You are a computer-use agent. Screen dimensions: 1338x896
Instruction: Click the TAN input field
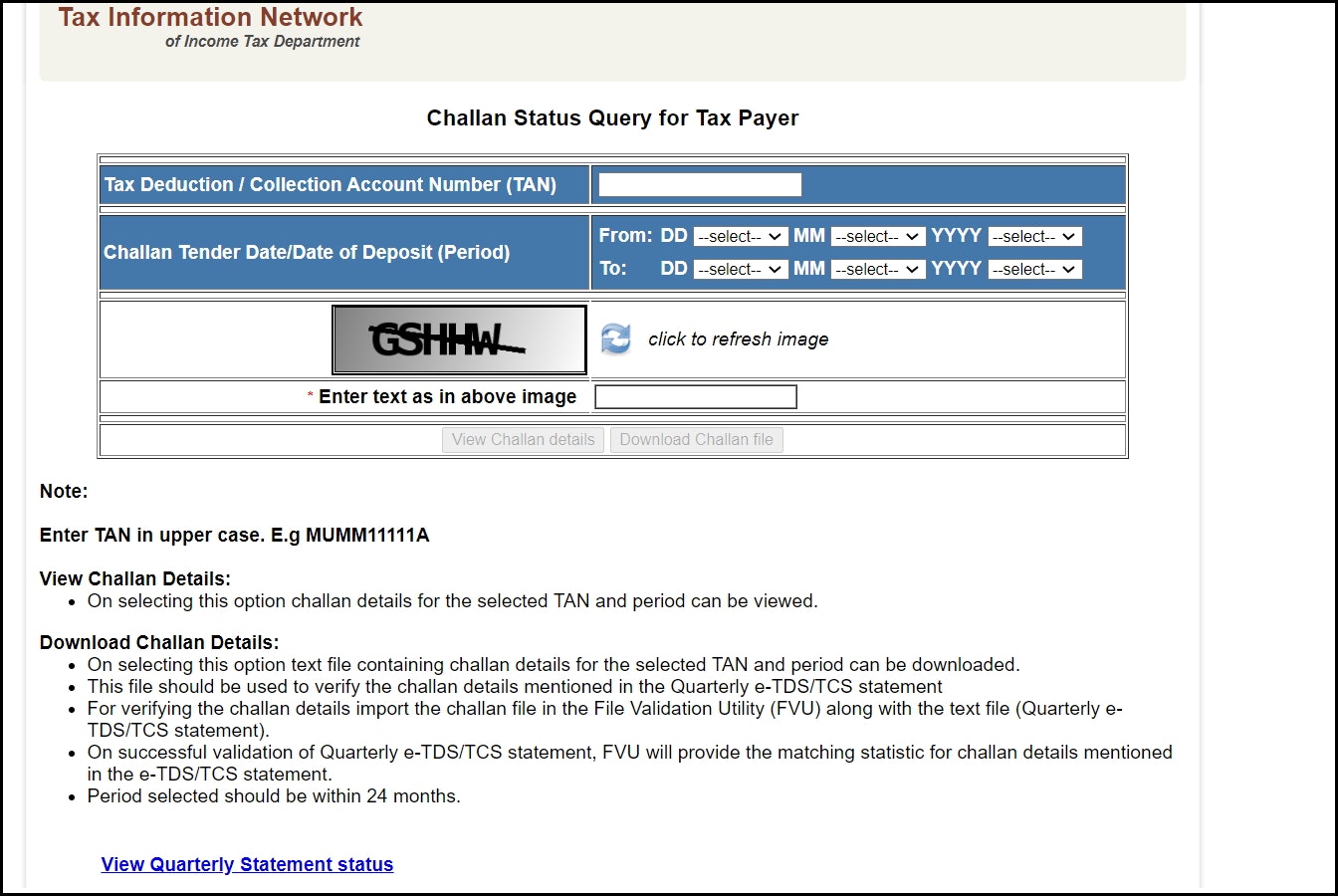click(698, 183)
